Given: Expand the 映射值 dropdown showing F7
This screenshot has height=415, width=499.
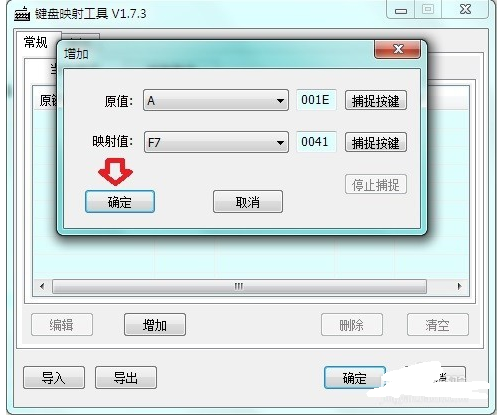Looking at the screenshot, I should tap(216, 142).
